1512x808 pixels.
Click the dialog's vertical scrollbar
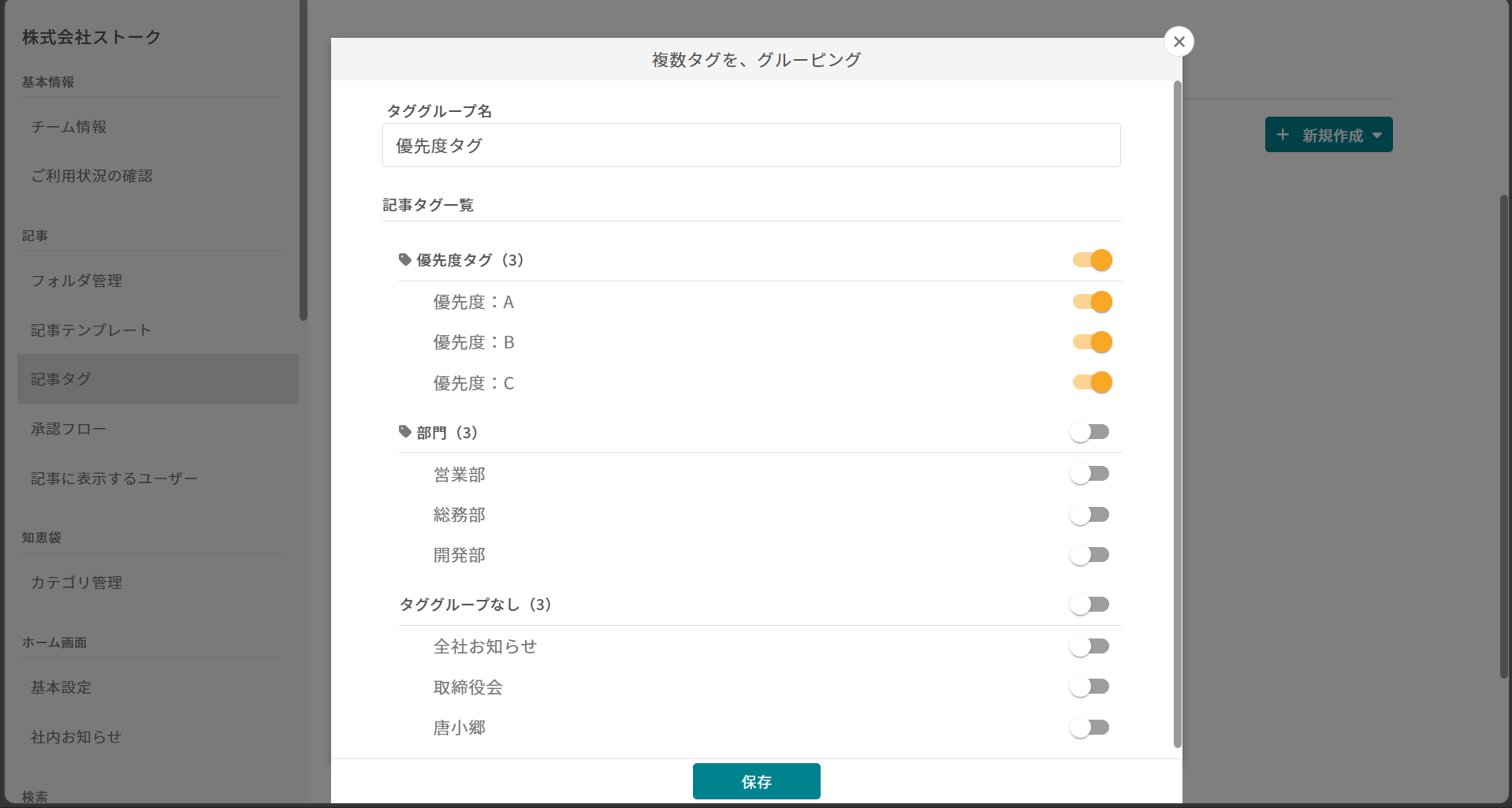pos(1178,414)
